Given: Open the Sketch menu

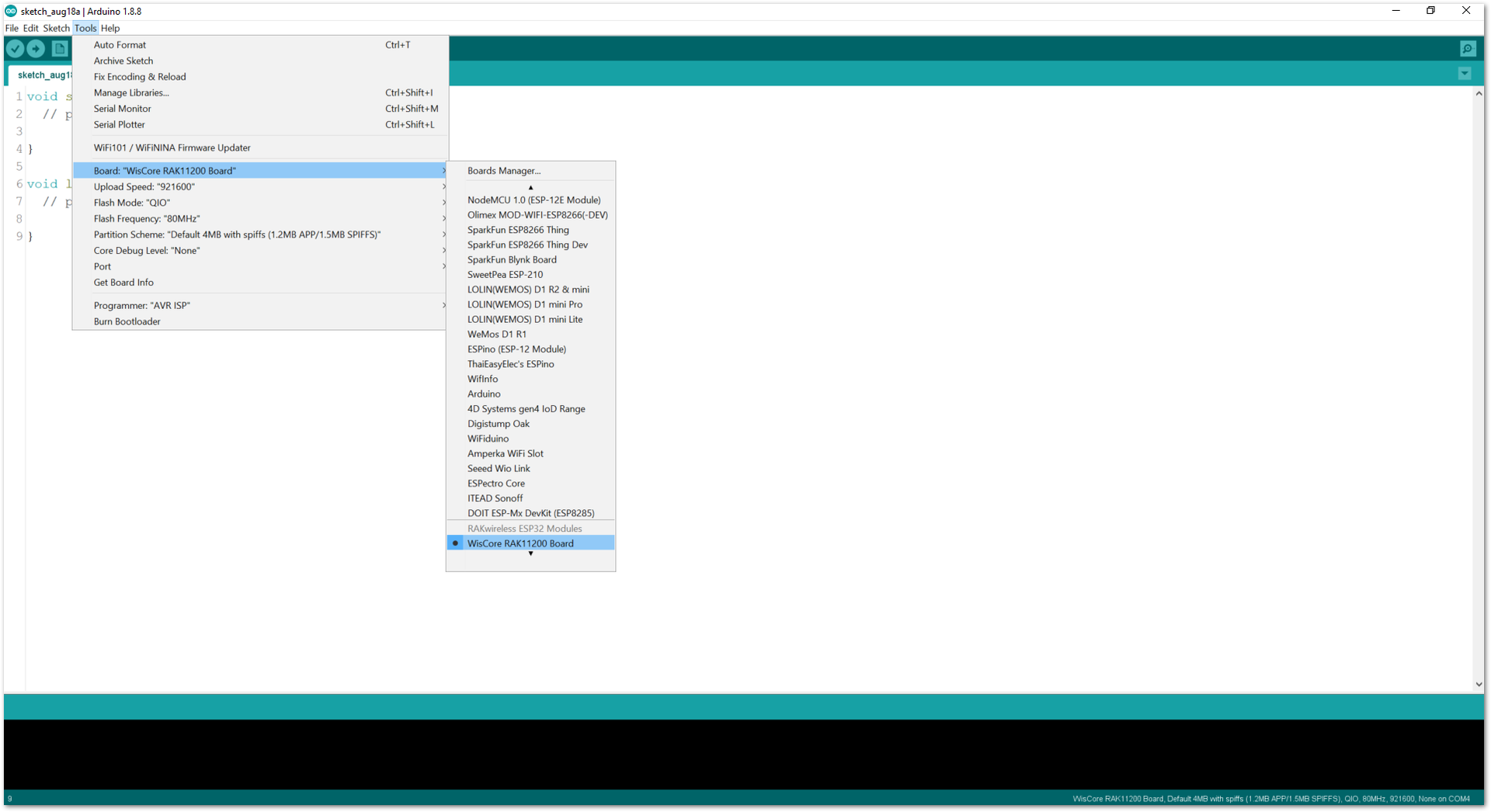Looking at the screenshot, I should click(x=56, y=28).
